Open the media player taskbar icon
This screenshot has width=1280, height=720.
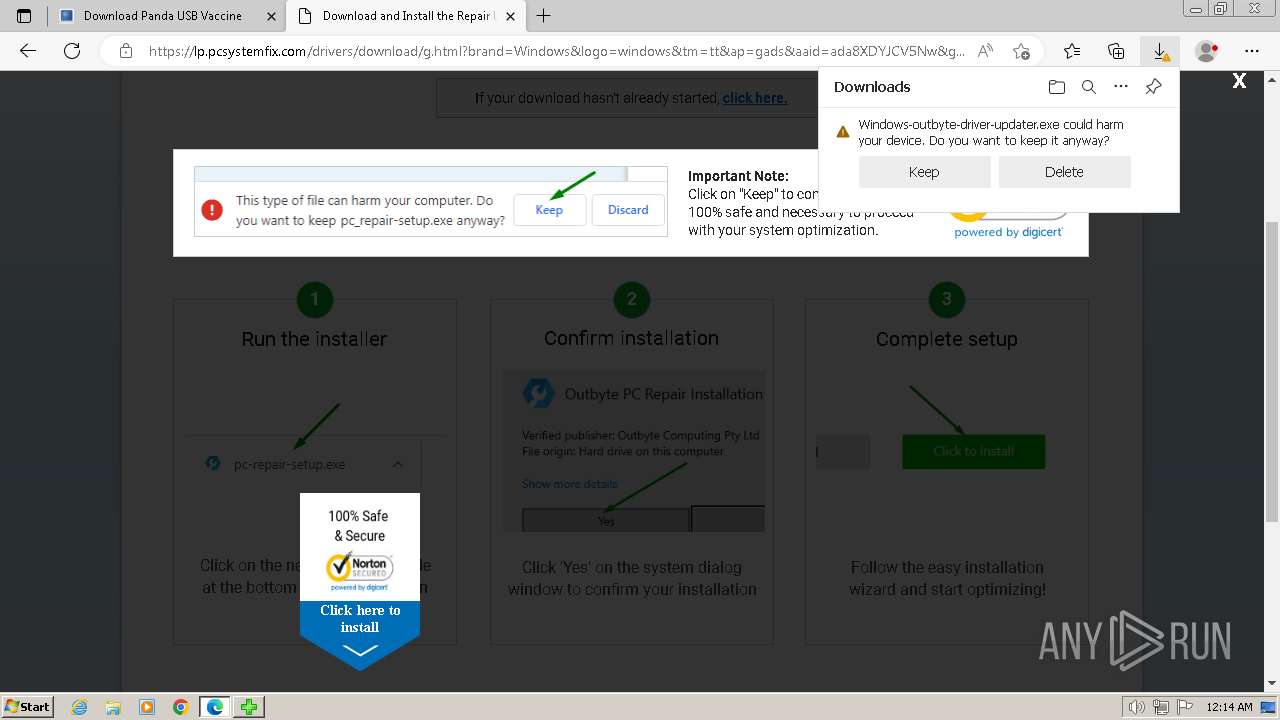(x=147, y=707)
